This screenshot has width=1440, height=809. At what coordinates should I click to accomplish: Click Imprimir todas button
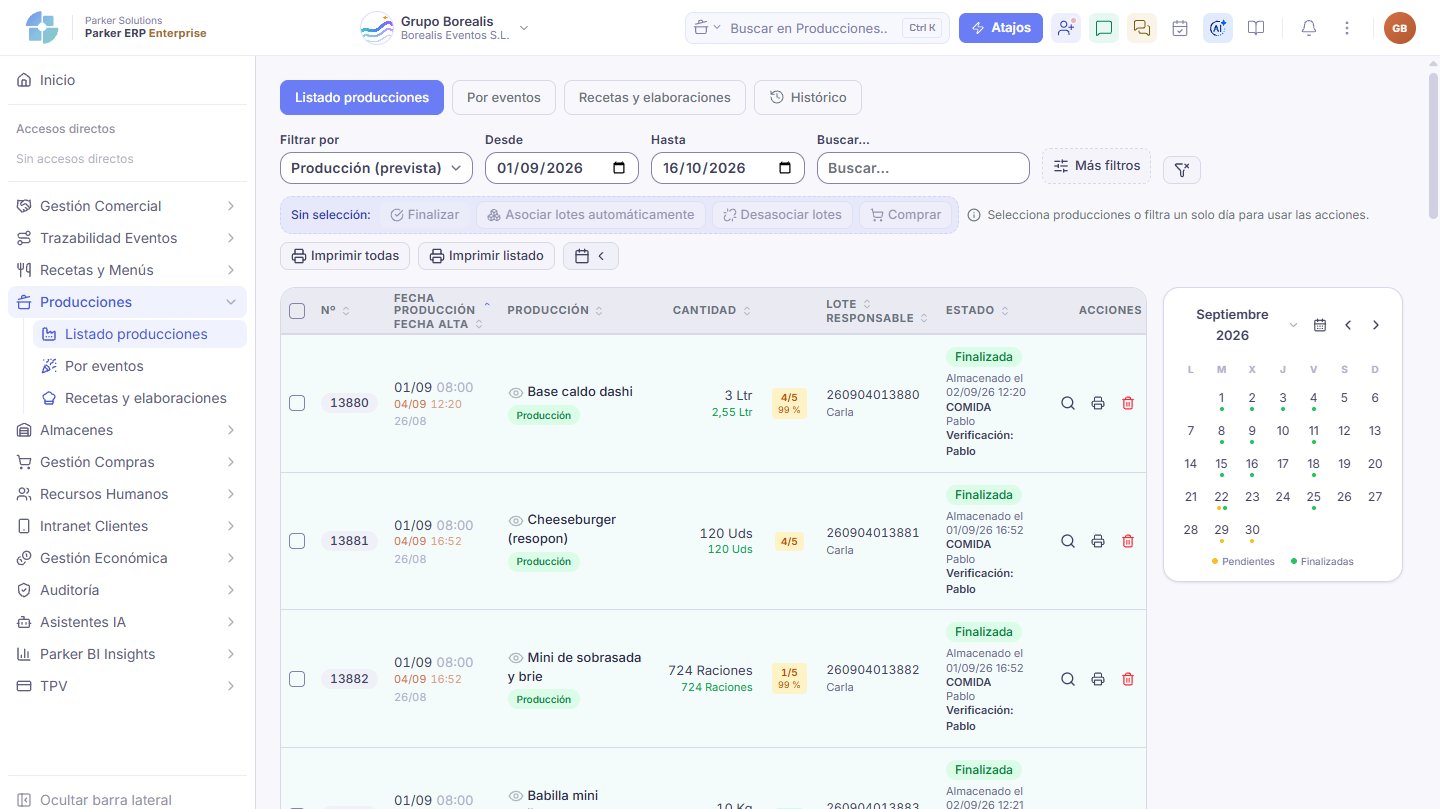tap(345, 256)
